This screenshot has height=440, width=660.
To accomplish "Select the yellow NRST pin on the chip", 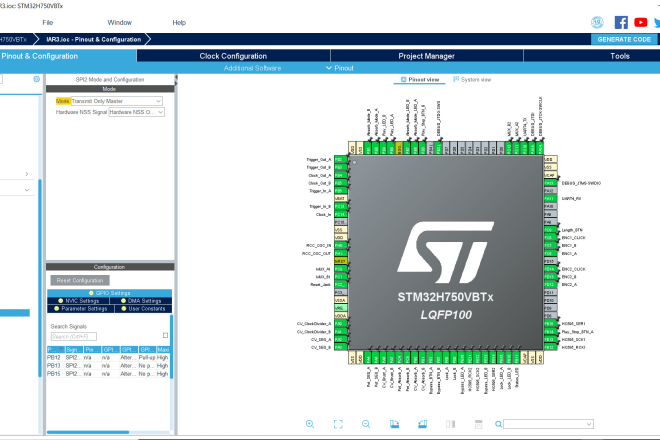I will click(x=341, y=261).
